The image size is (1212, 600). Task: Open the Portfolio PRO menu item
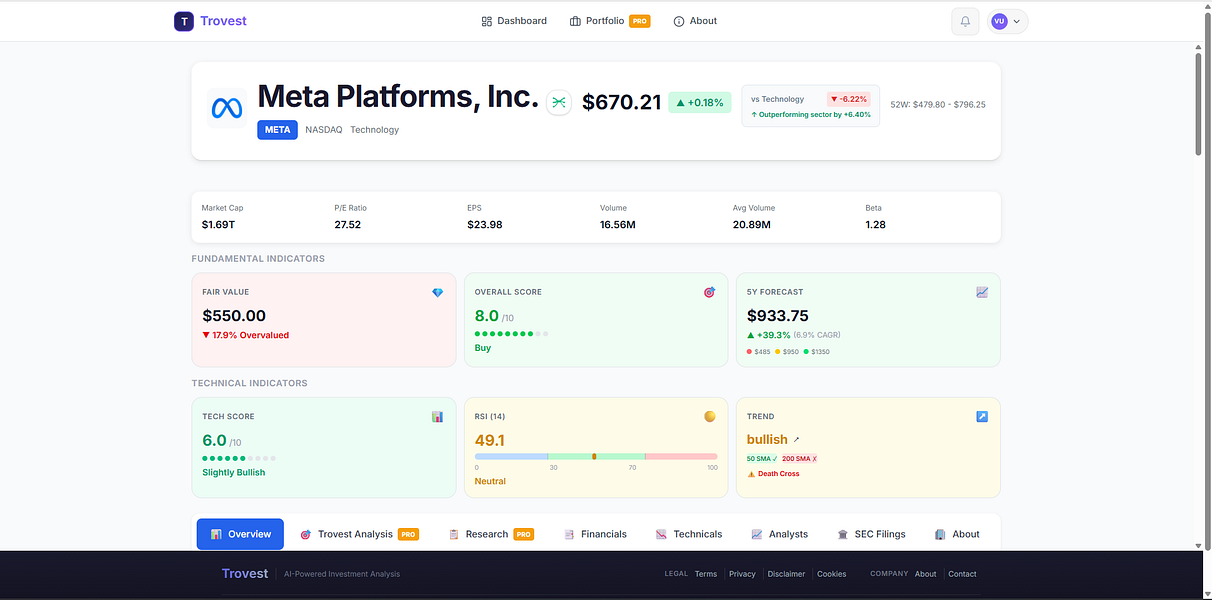click(610, 21)
